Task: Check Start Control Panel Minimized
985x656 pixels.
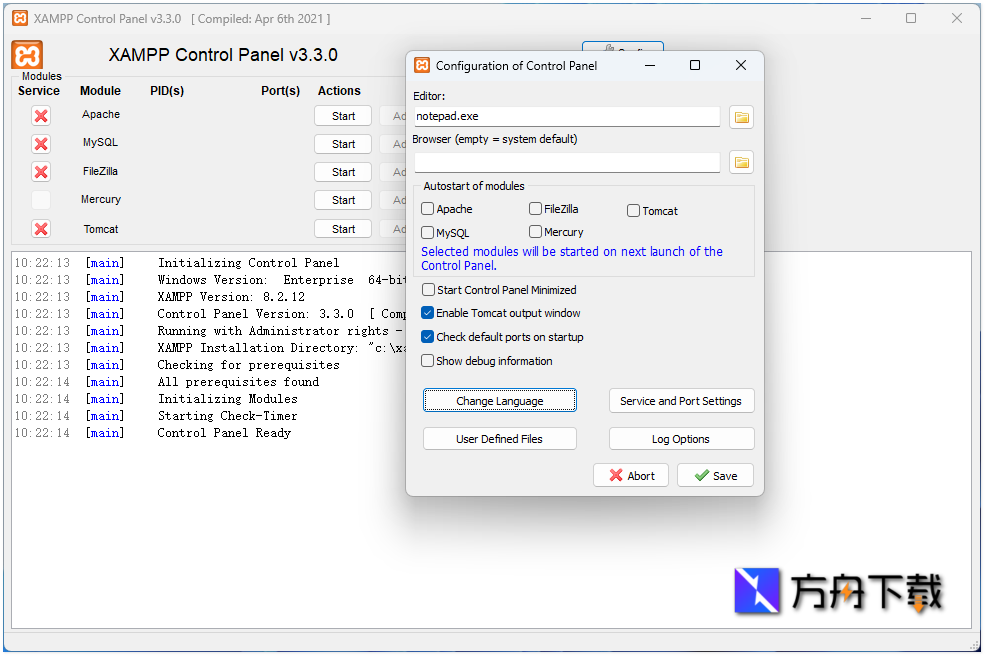Action: pos(428,290)
